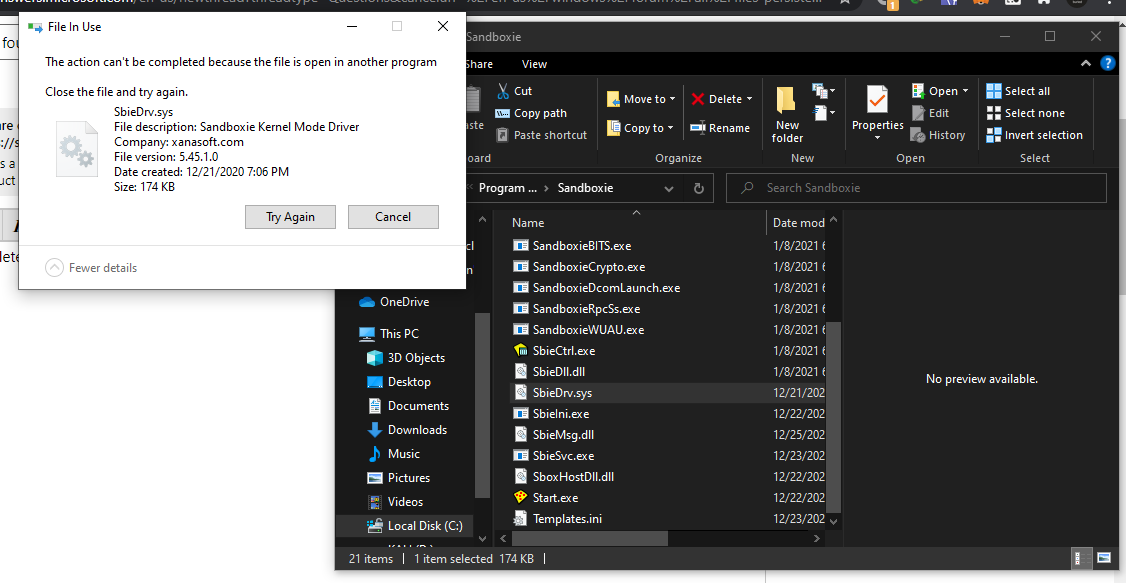The width and height of the screenshot is (1126, 583).
Task: Select SbieSvc.exe in the file list
Action: point(563,456)
